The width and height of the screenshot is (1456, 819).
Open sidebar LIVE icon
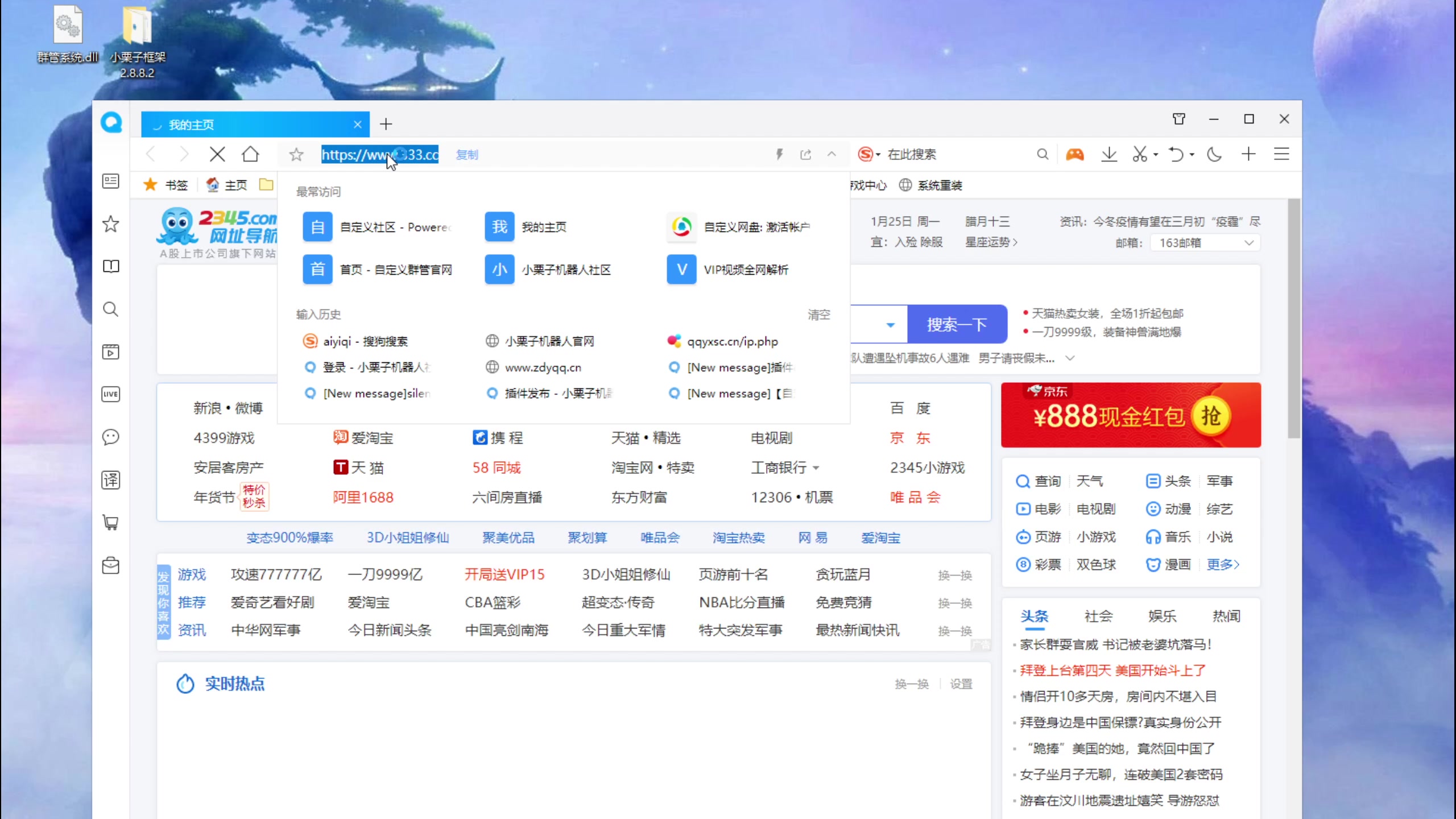110,394
